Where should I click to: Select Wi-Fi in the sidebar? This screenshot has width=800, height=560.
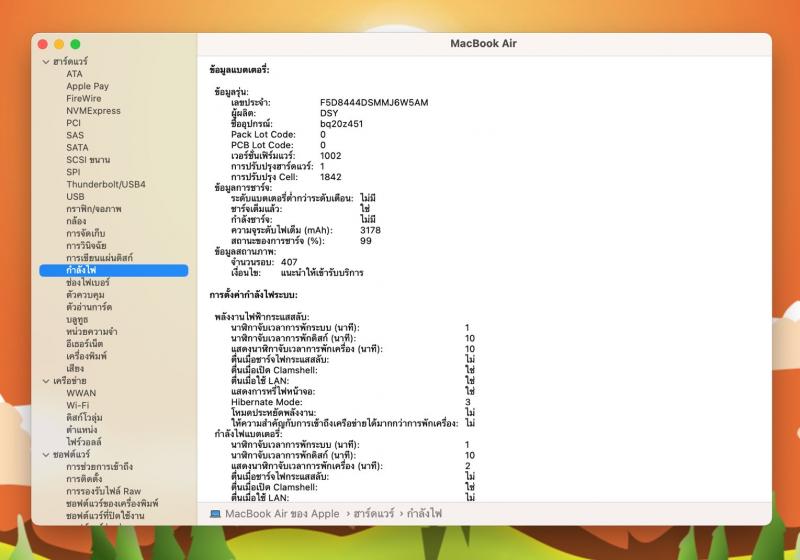point(78,405)
